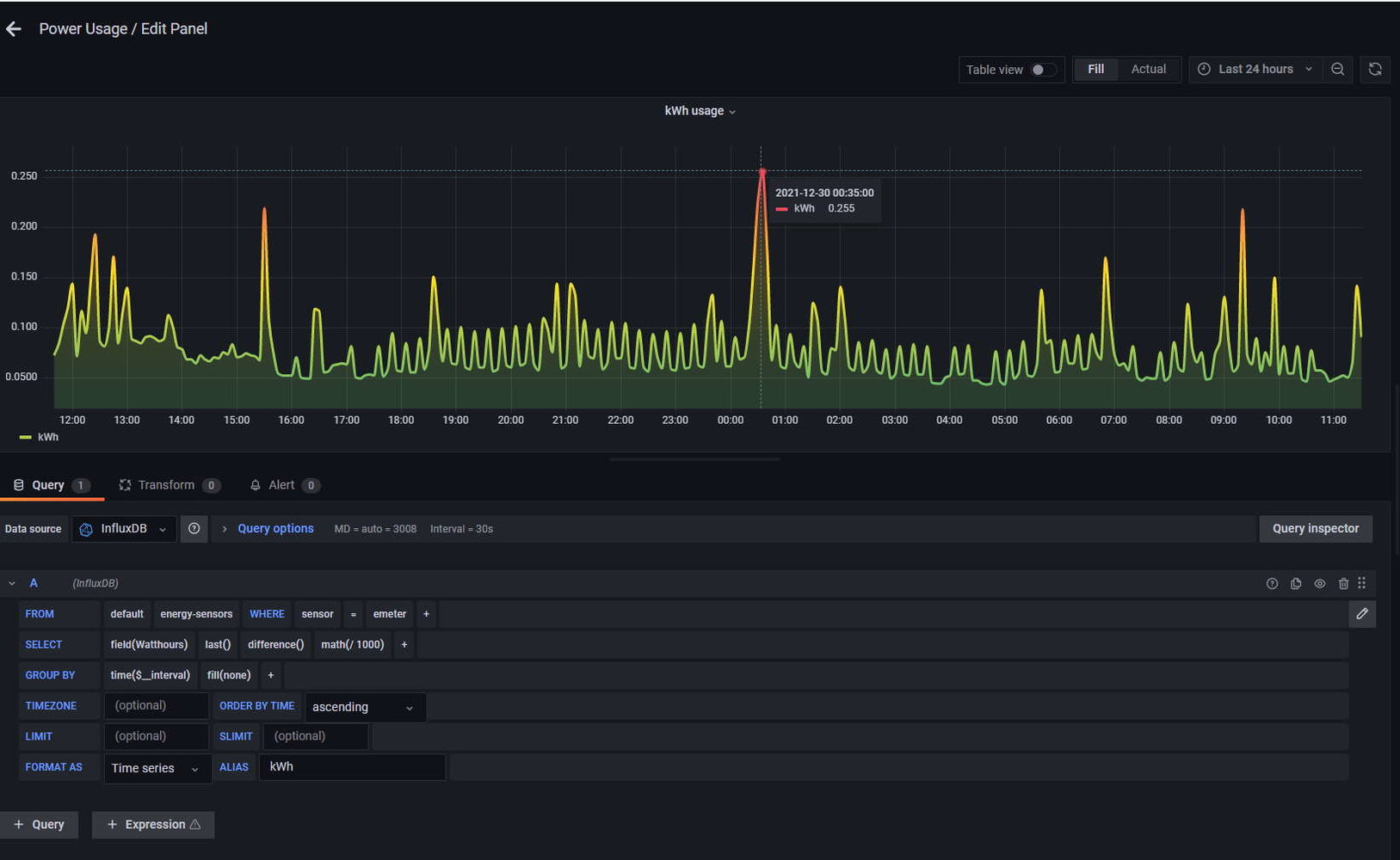
Task: Click the field(Watthours) segment
Action: (x=149, y=645)
